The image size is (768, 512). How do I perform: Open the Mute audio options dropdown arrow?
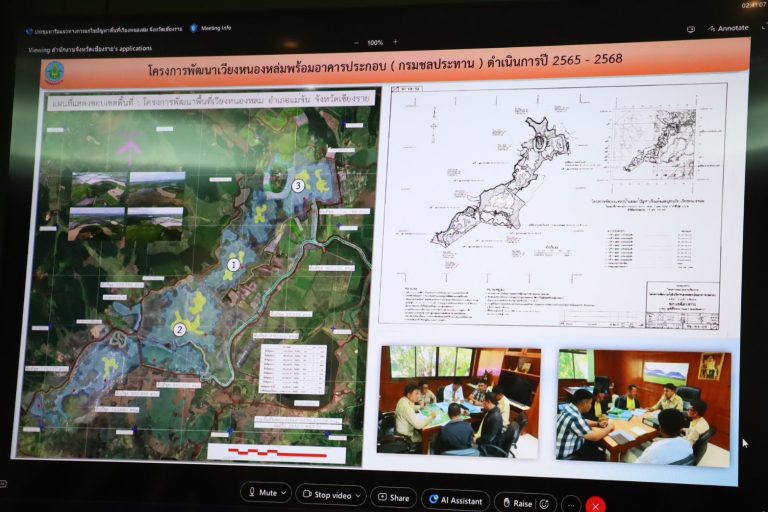(284, 493)
